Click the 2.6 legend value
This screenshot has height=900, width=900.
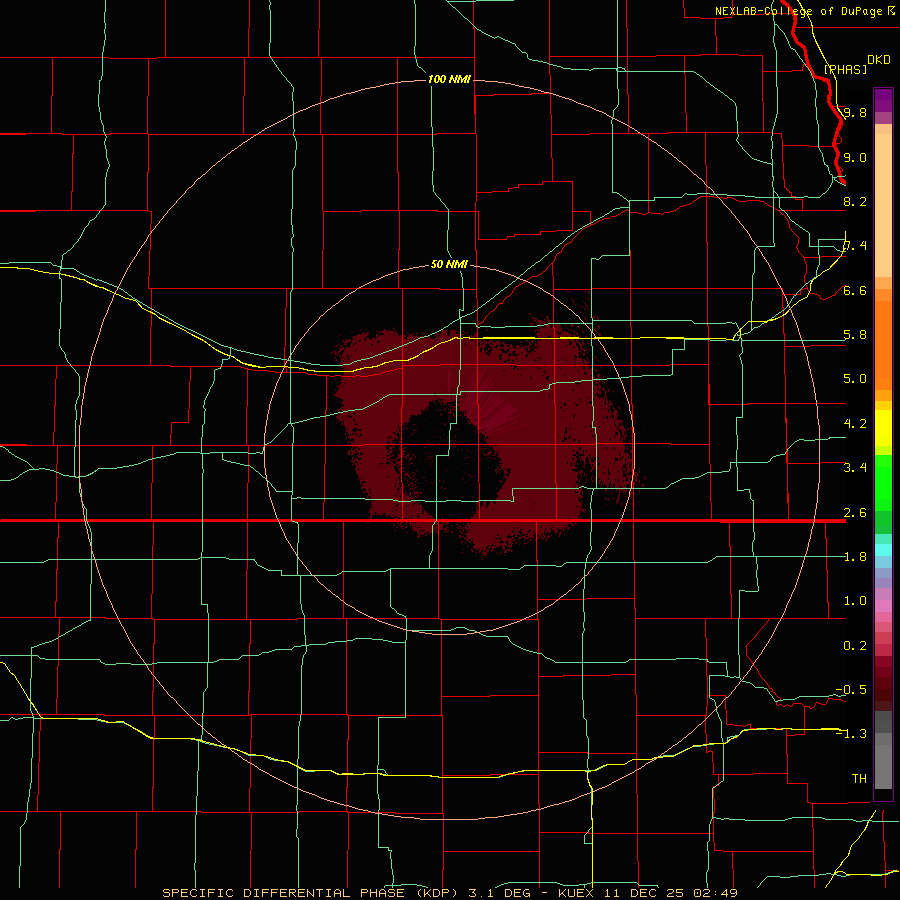(855, 513)
